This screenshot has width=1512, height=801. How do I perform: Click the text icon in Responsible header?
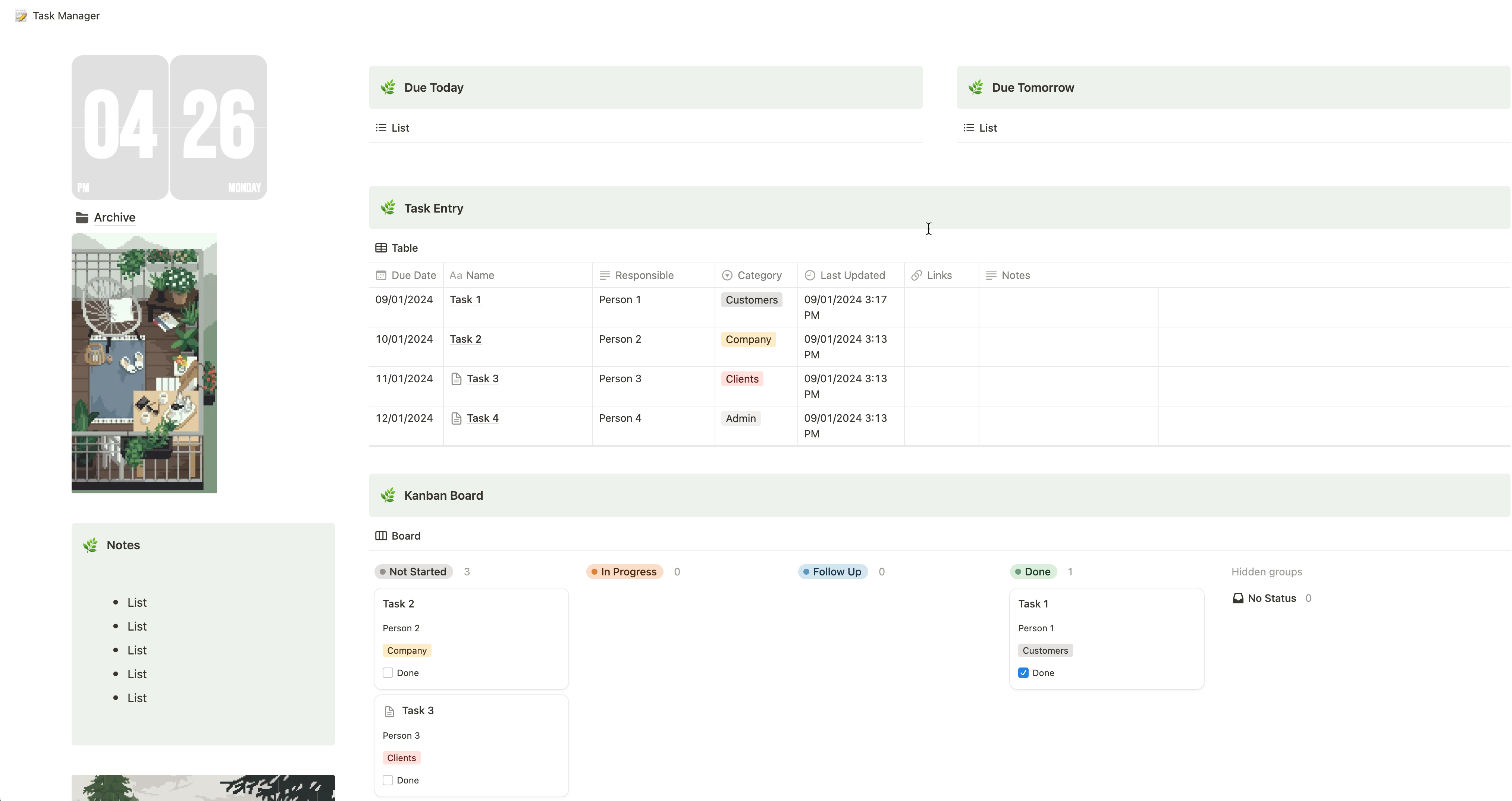605,275
